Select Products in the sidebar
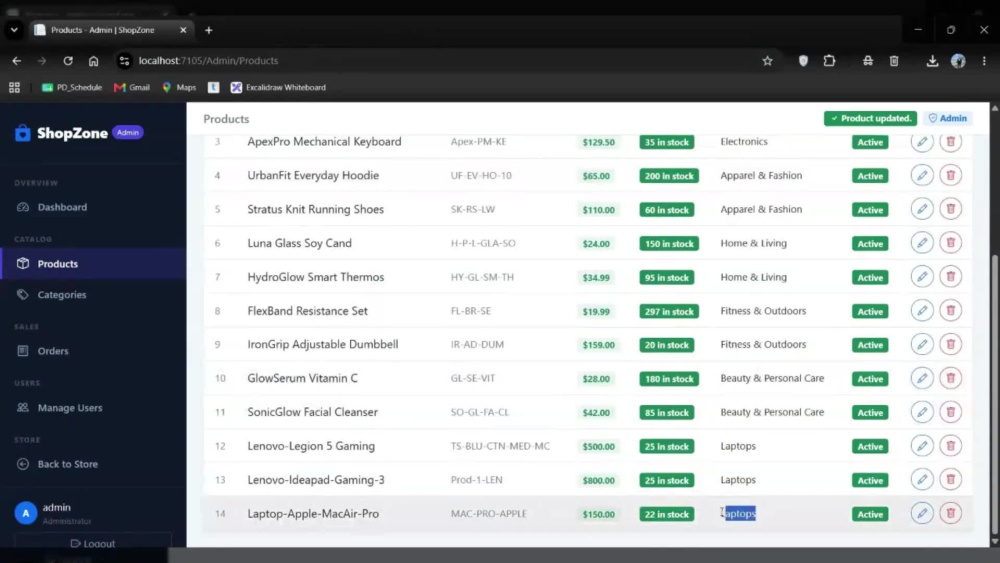Screen dimensions: 1000x563 point(93,263)
